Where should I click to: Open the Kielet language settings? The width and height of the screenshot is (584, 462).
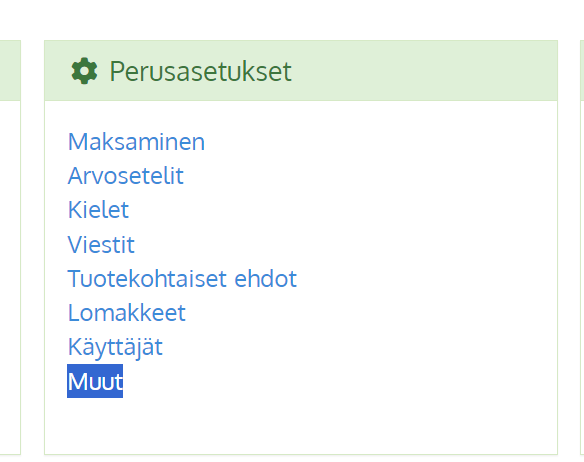click(x=98, y=210)
